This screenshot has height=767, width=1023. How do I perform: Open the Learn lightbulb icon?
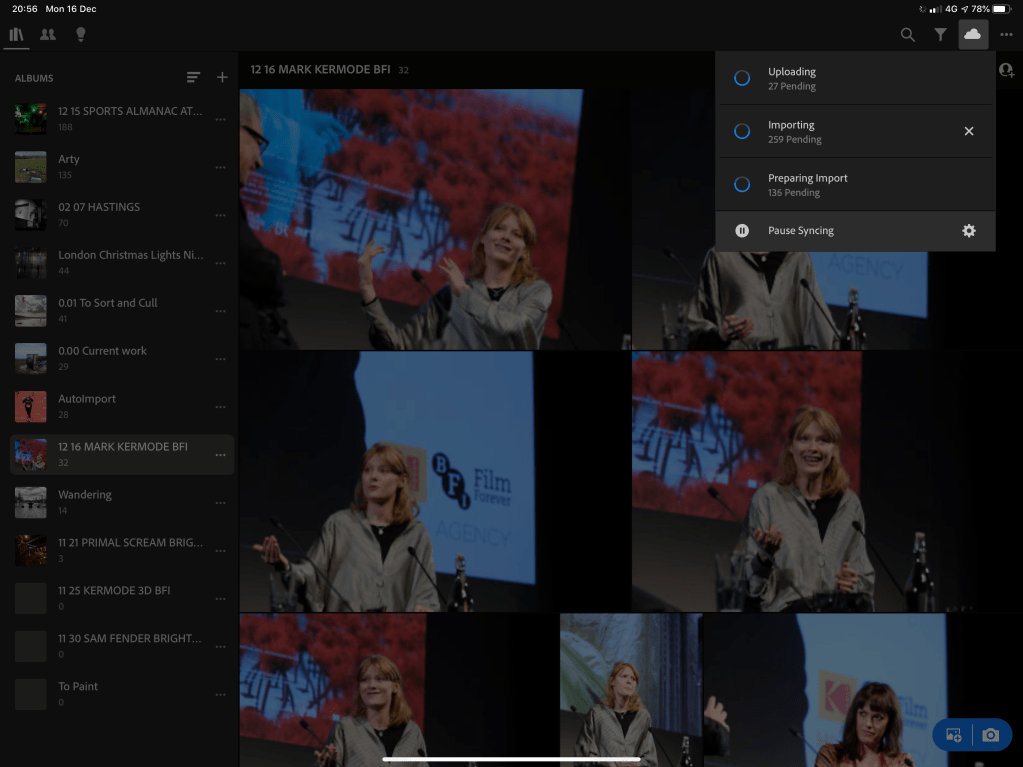(x=80, y=34)
